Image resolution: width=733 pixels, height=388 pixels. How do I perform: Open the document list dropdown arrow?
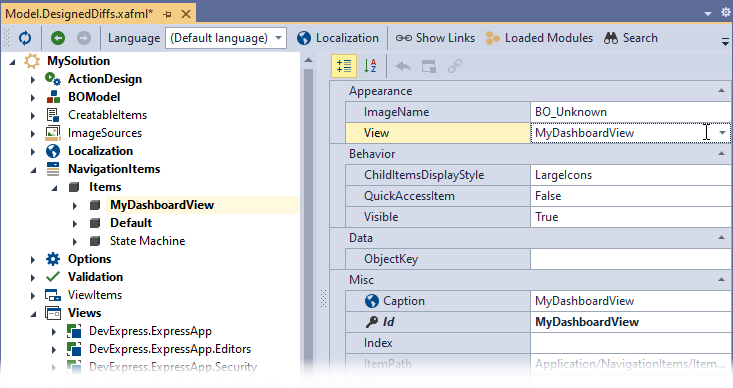(x=708, y=14)
